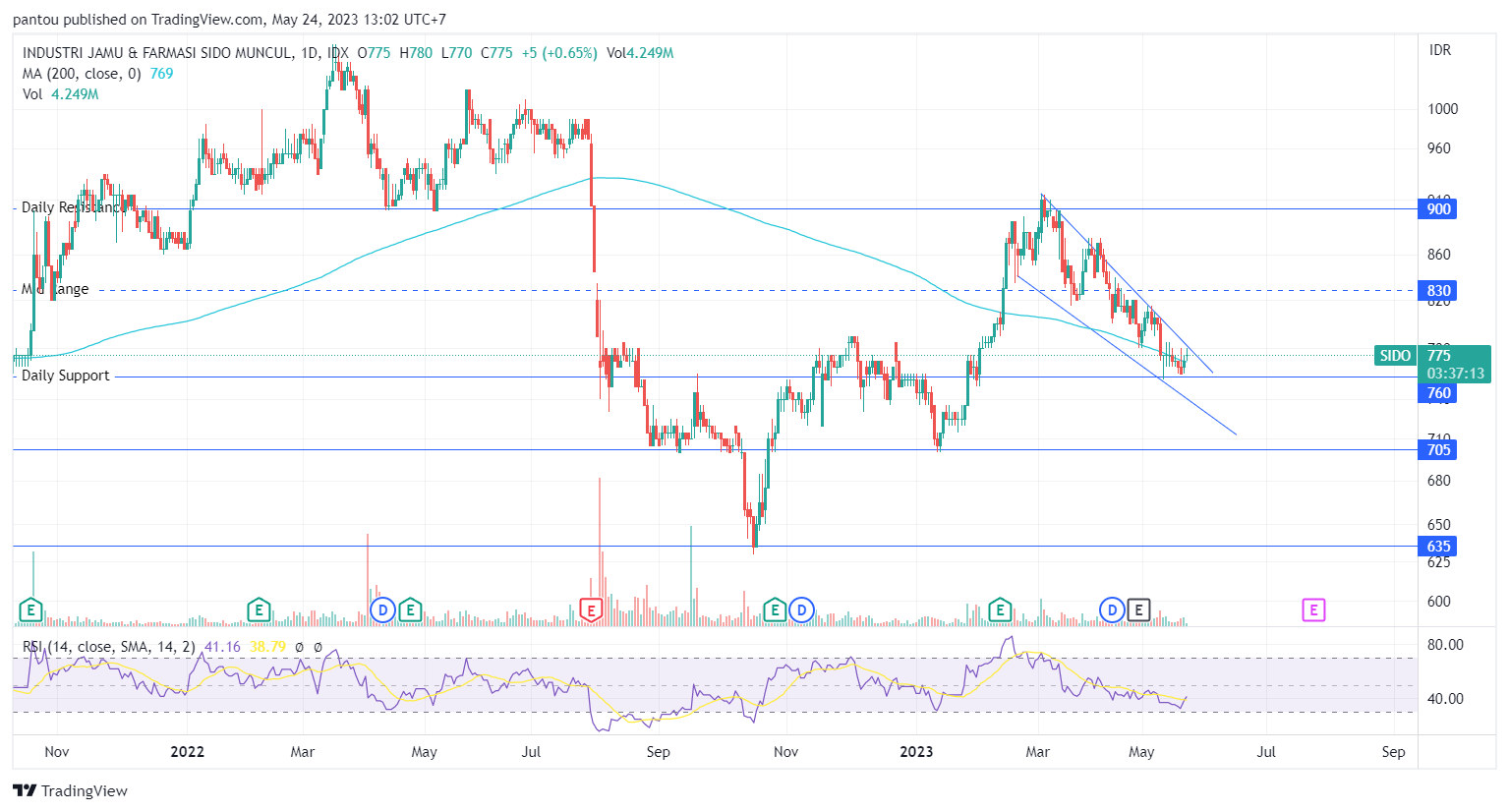Click the green earnings marker left of November 2022 dividend
This screenshot has height=812, width=1509.
(x=775, y=610)
